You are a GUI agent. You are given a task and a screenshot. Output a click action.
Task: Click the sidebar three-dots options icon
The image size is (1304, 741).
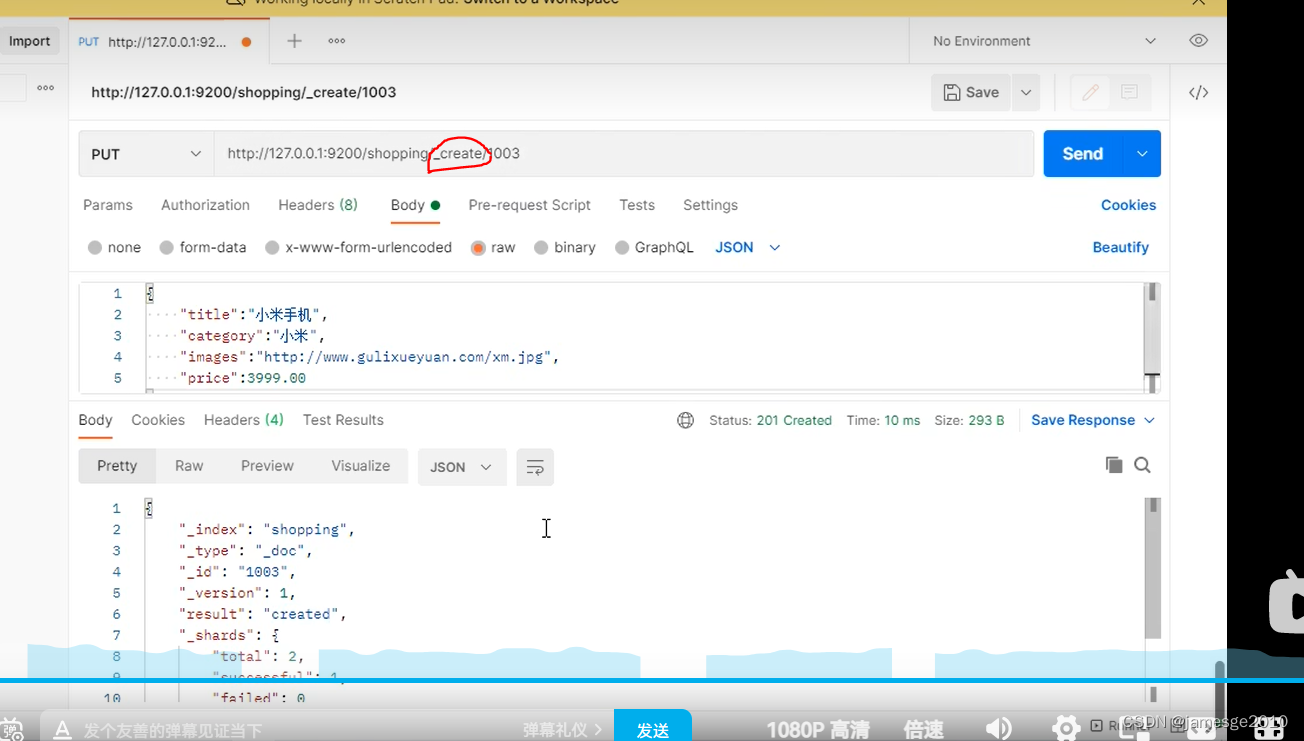coord(45,88)
